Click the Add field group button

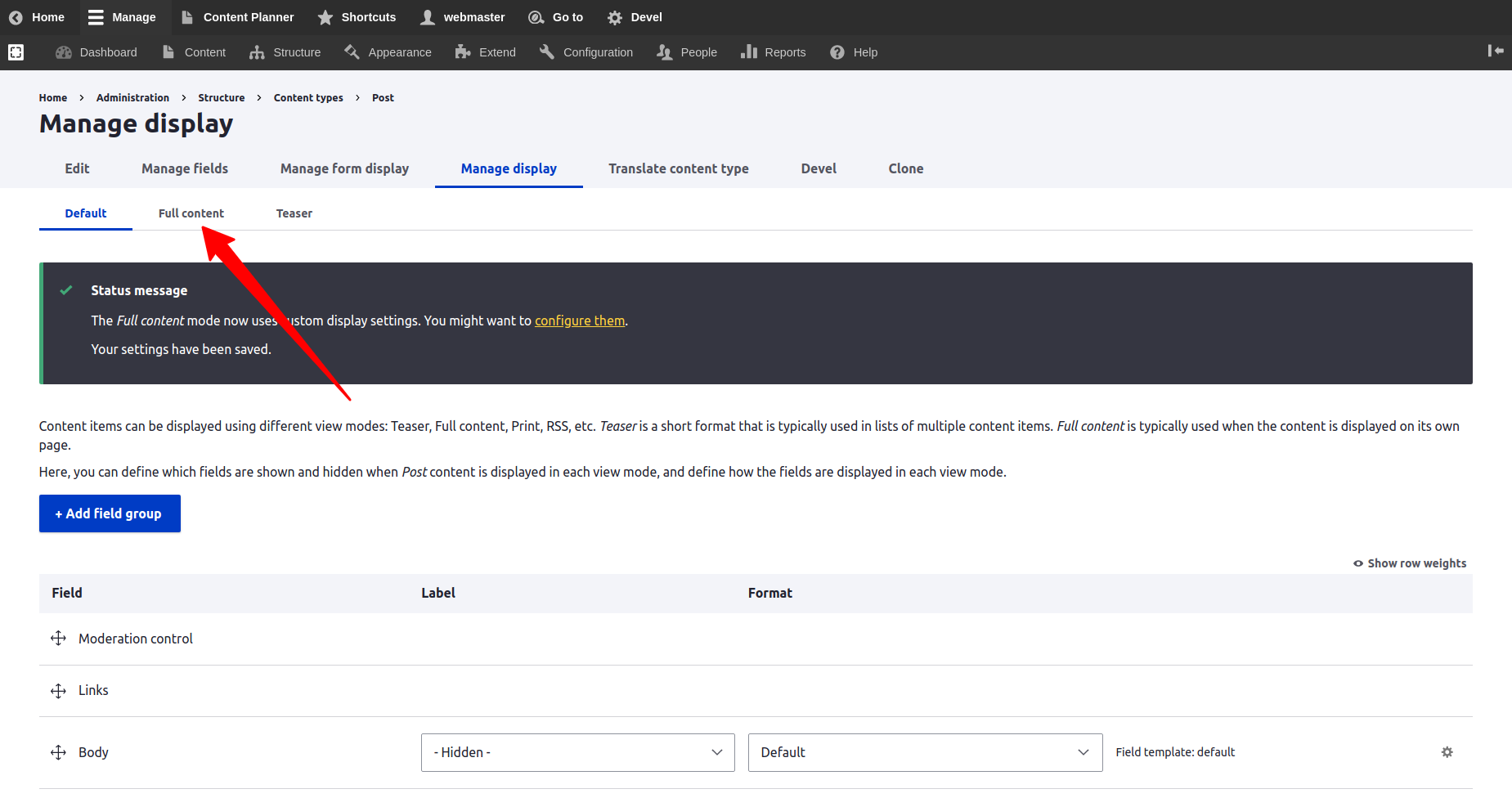110,513
